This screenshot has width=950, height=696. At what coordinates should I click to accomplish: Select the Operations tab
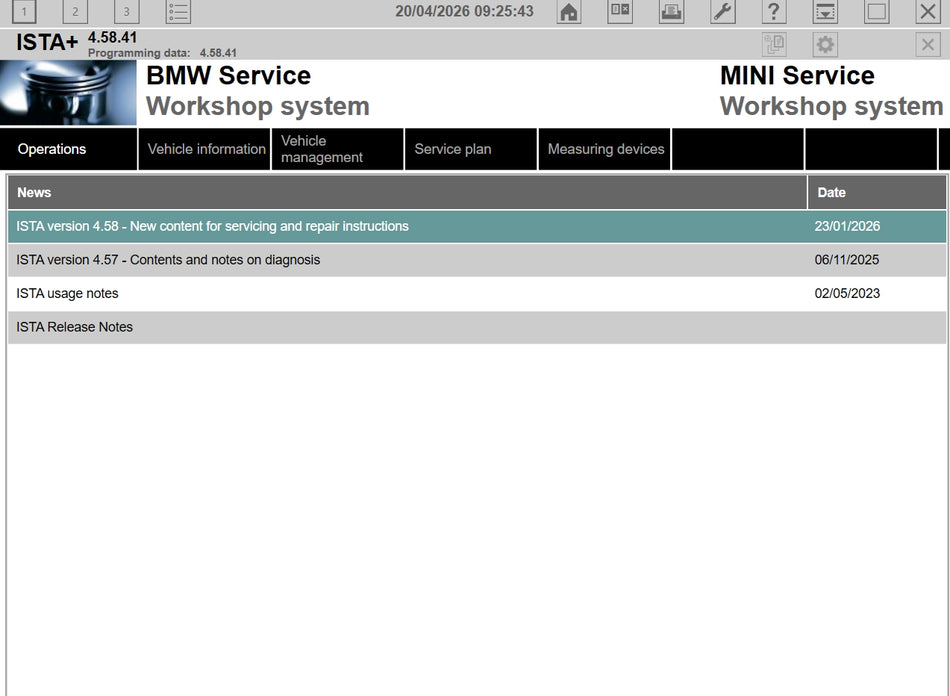[68, 149]
